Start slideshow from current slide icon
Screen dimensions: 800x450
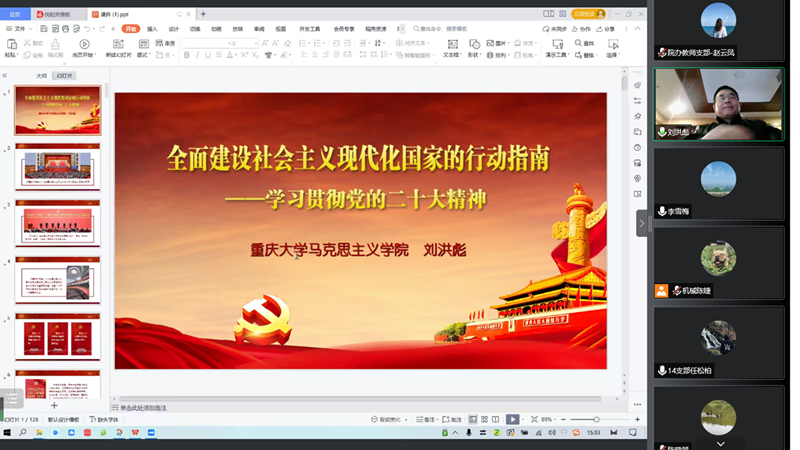84,44
